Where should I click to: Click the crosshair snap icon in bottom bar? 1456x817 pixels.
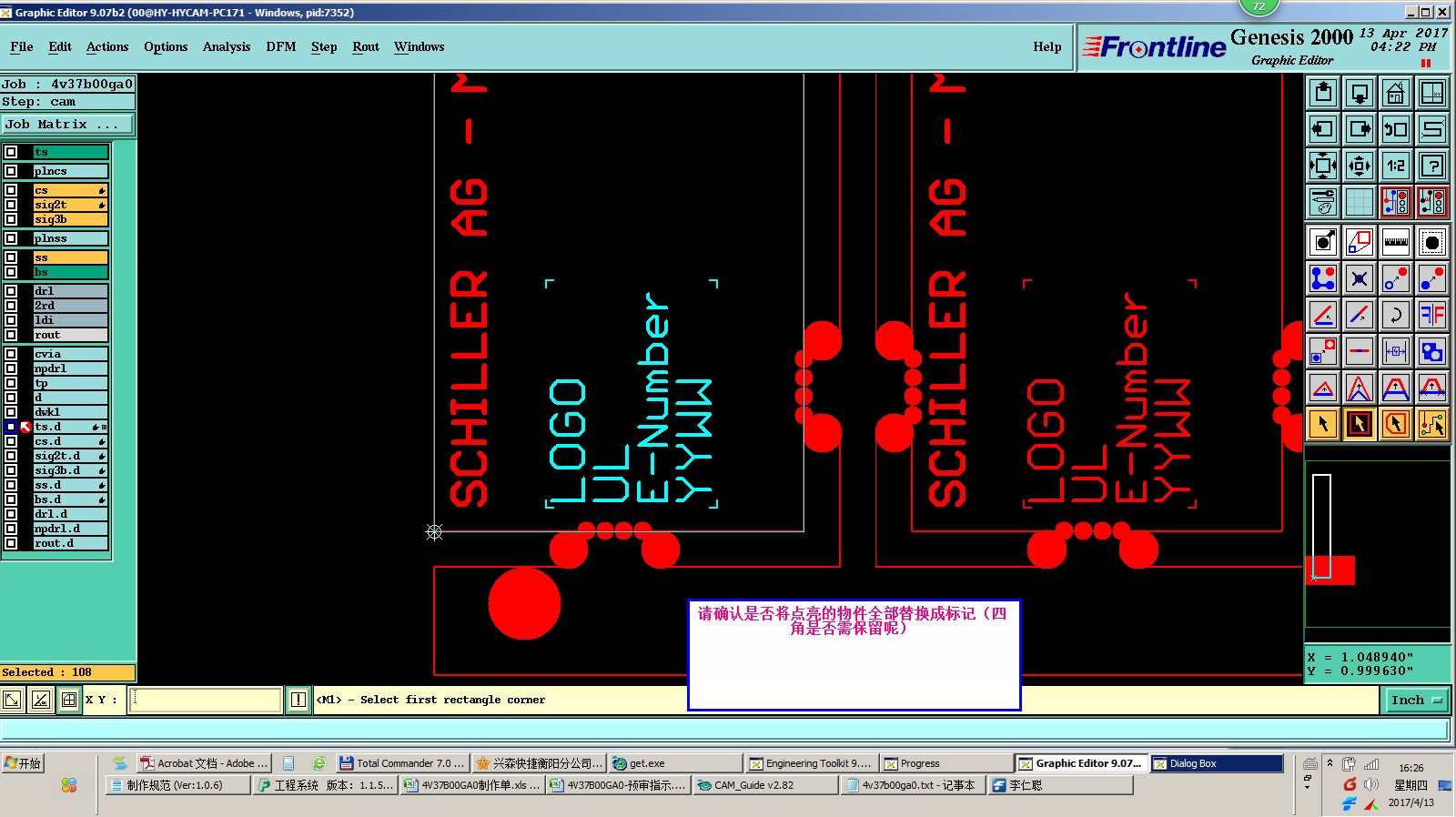point(69,700)
